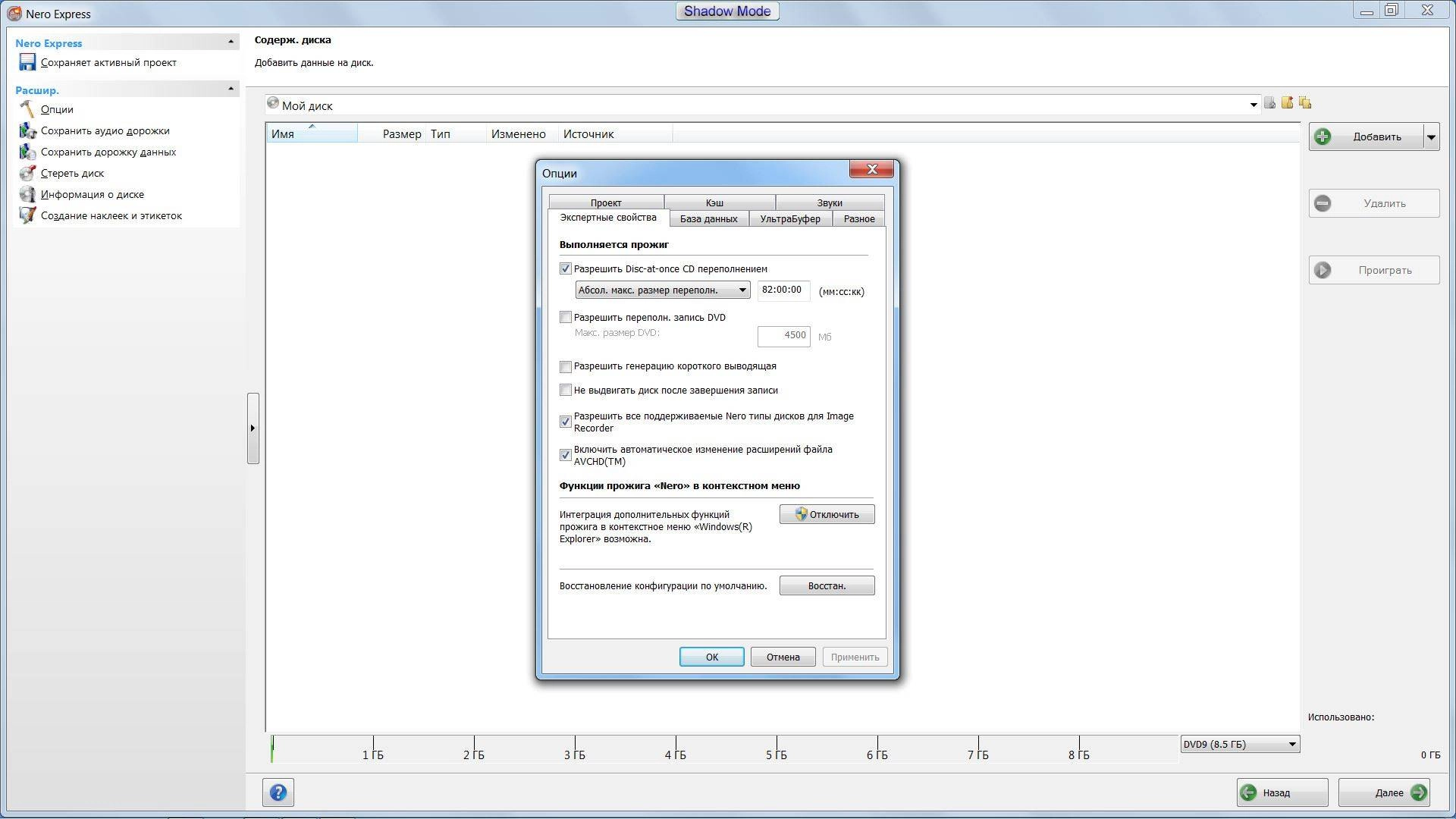Check Не выдвигать диск после завершения записи

tap(565, 390)
